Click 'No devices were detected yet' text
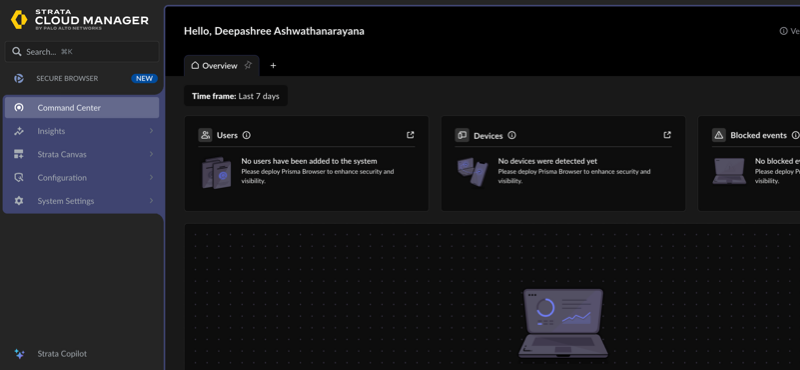 pyautogui.click(x=547, y=161)
